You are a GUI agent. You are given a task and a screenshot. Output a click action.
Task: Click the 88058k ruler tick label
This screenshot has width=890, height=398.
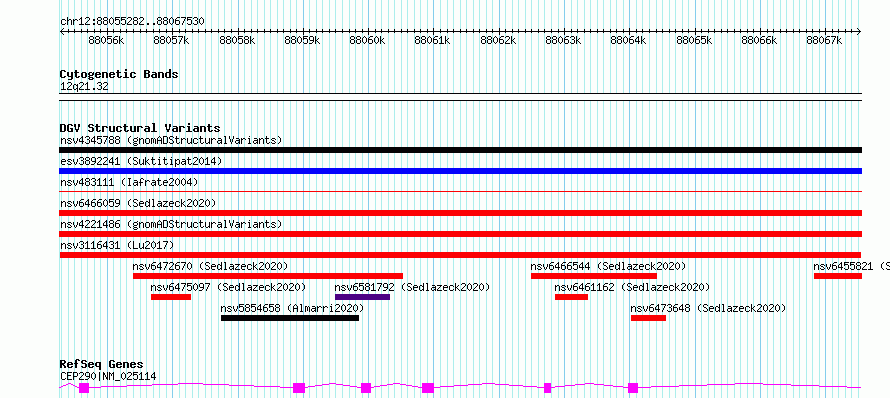237,40
